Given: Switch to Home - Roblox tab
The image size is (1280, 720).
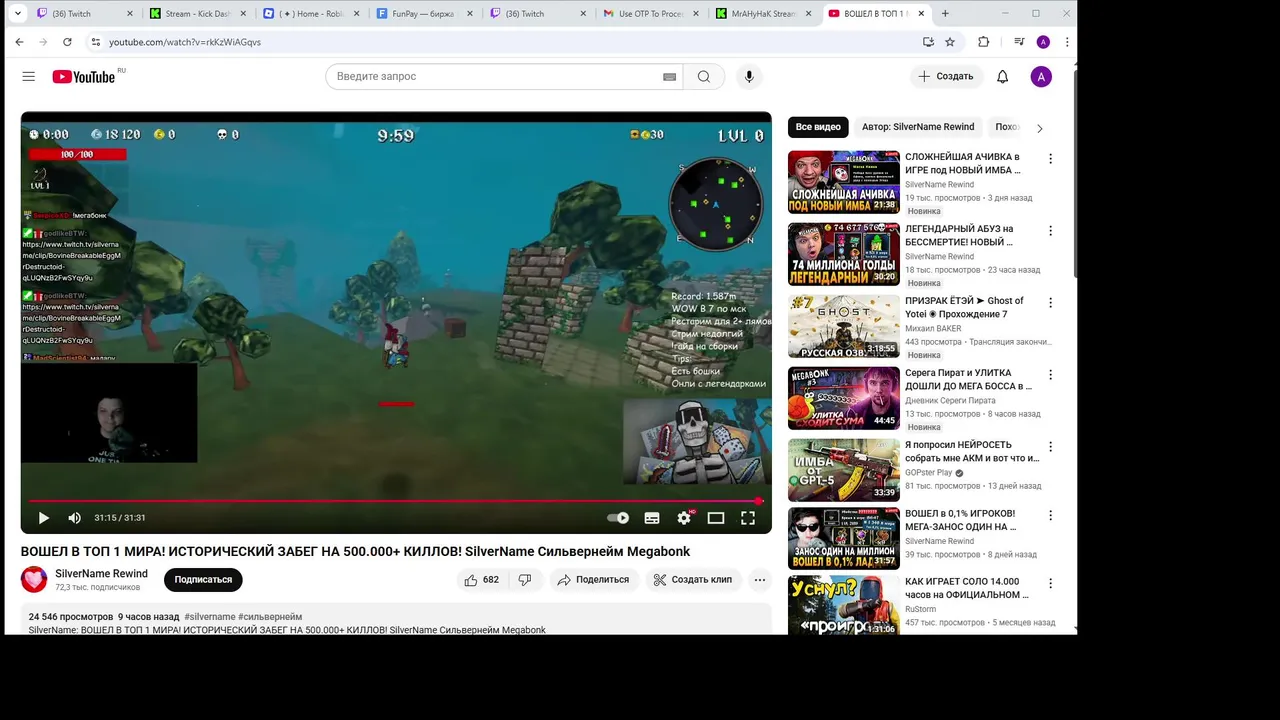Looking at the screenshot, I should pyautogui.click(x=311, y=14).
